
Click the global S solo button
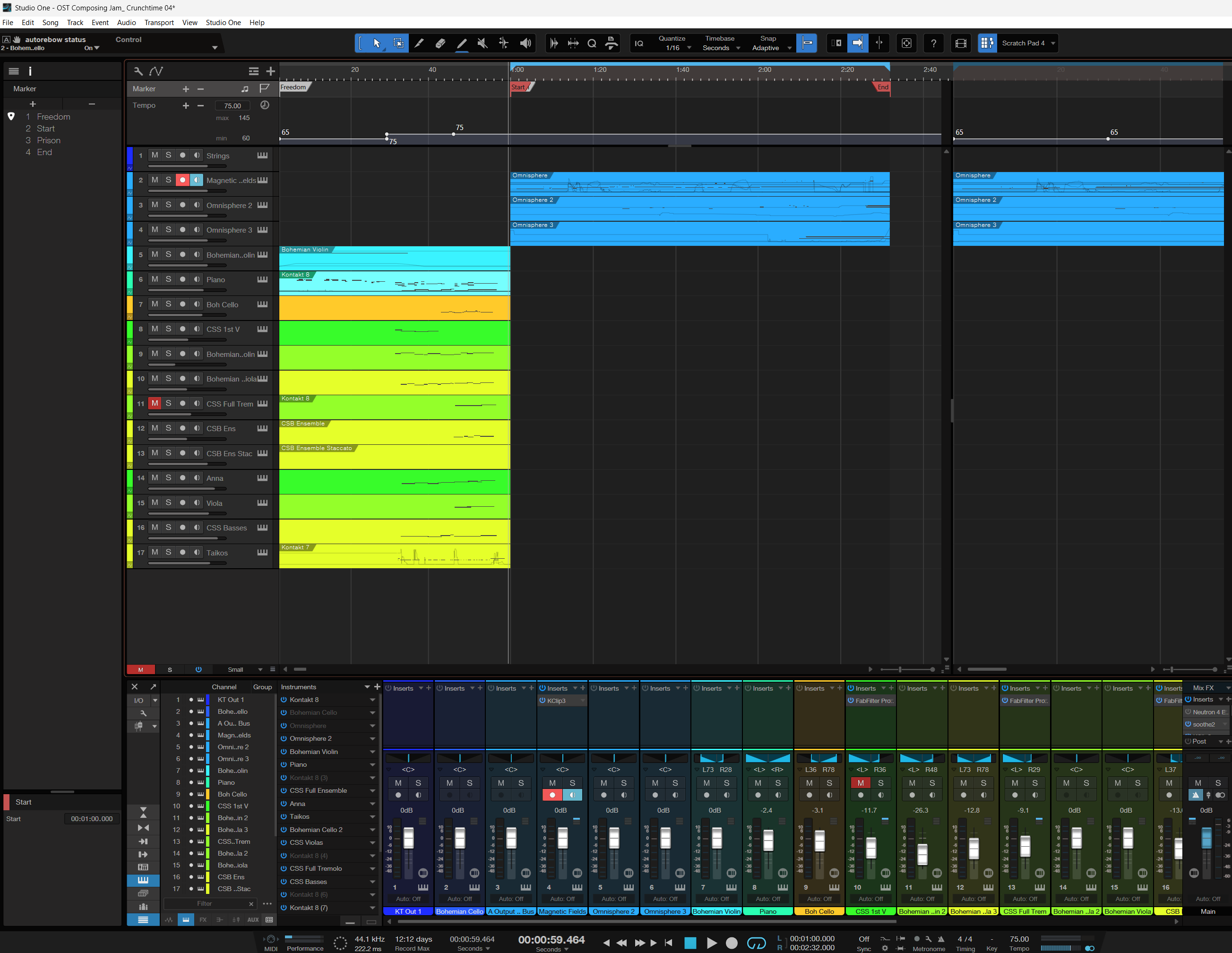pos(170,670)
